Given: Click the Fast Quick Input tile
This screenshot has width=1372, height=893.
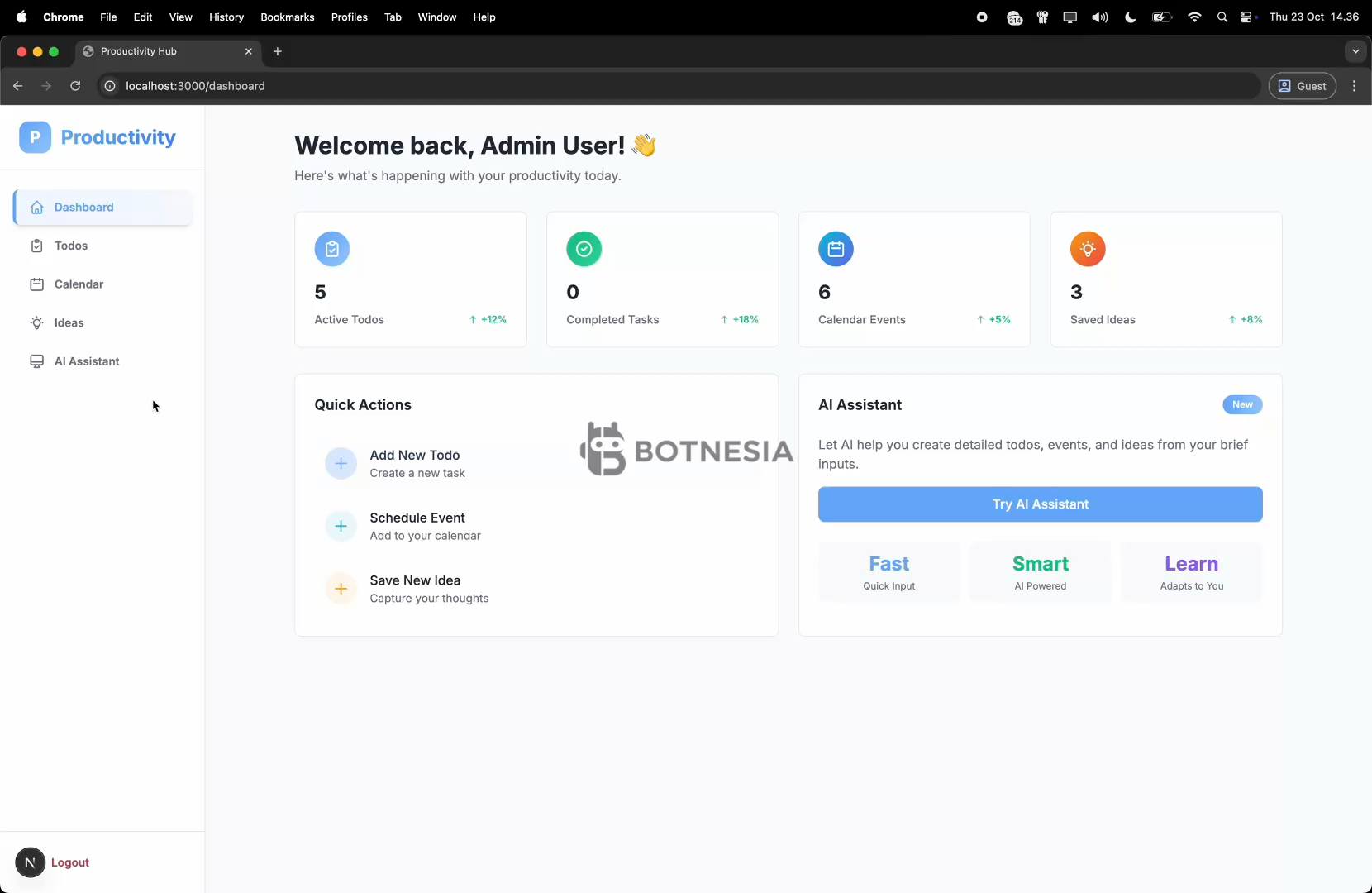Looking at the screenshot, I should pyautogui.click(x=888, y=572).
